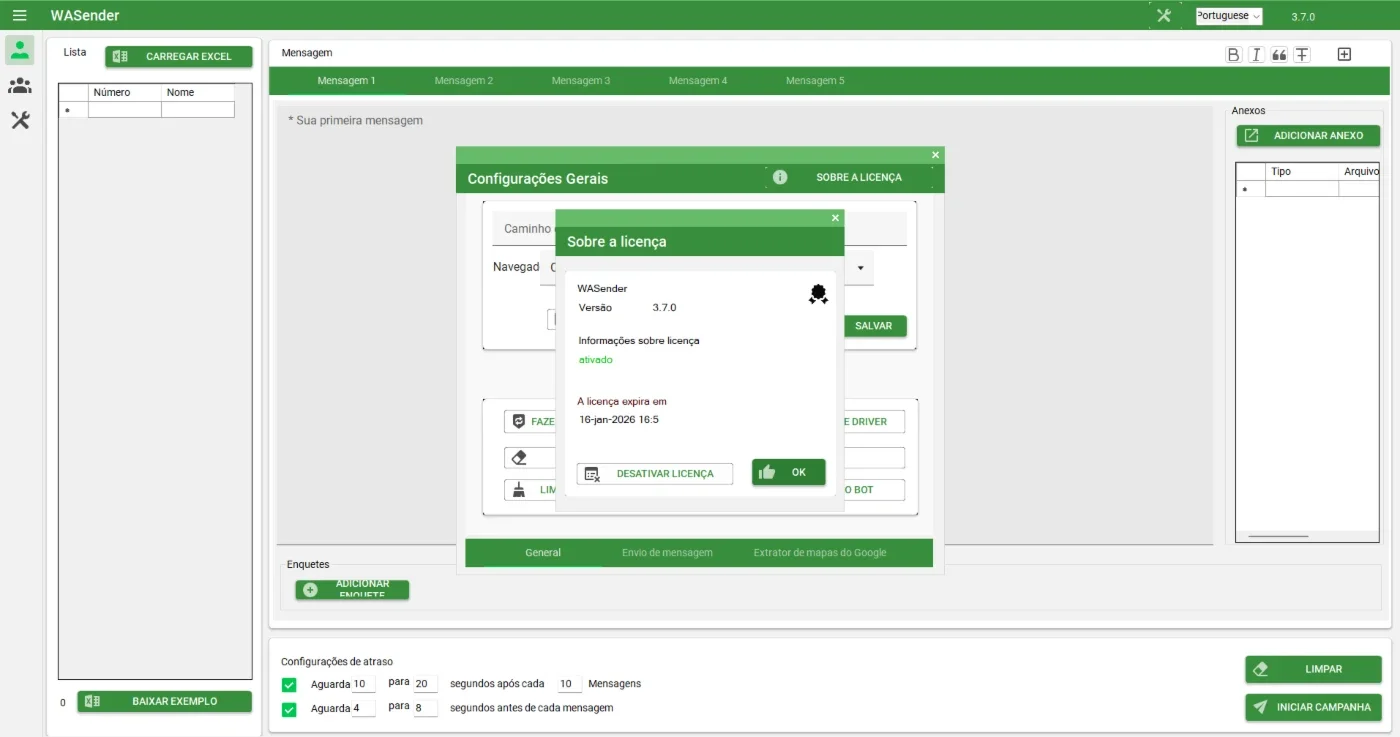Viewport: 1400px width, 737px height.
Task: Click the OK button
Action: tap(789, 472)
